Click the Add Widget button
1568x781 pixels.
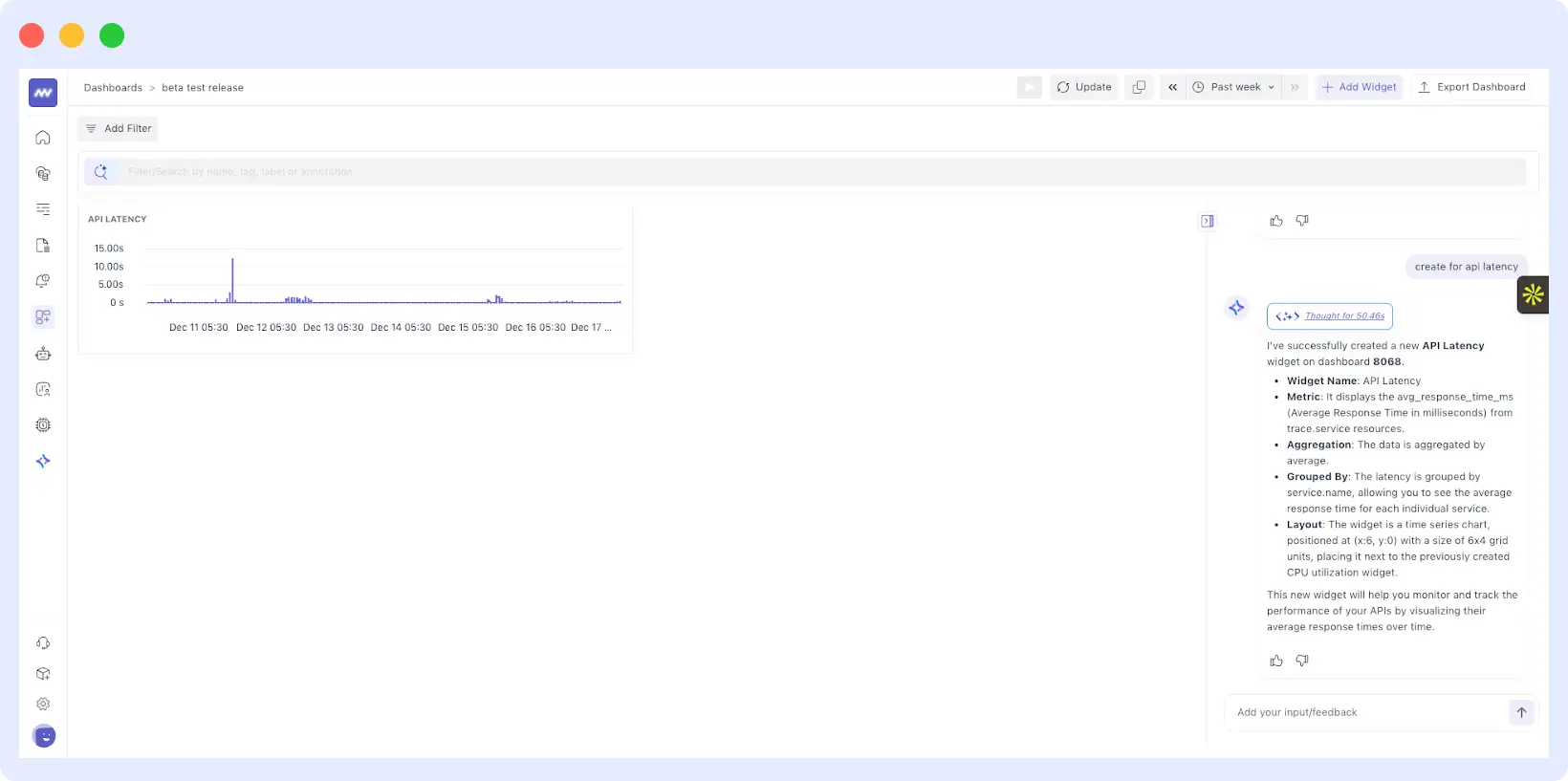pyautogui.click(x=1360, y=87)
